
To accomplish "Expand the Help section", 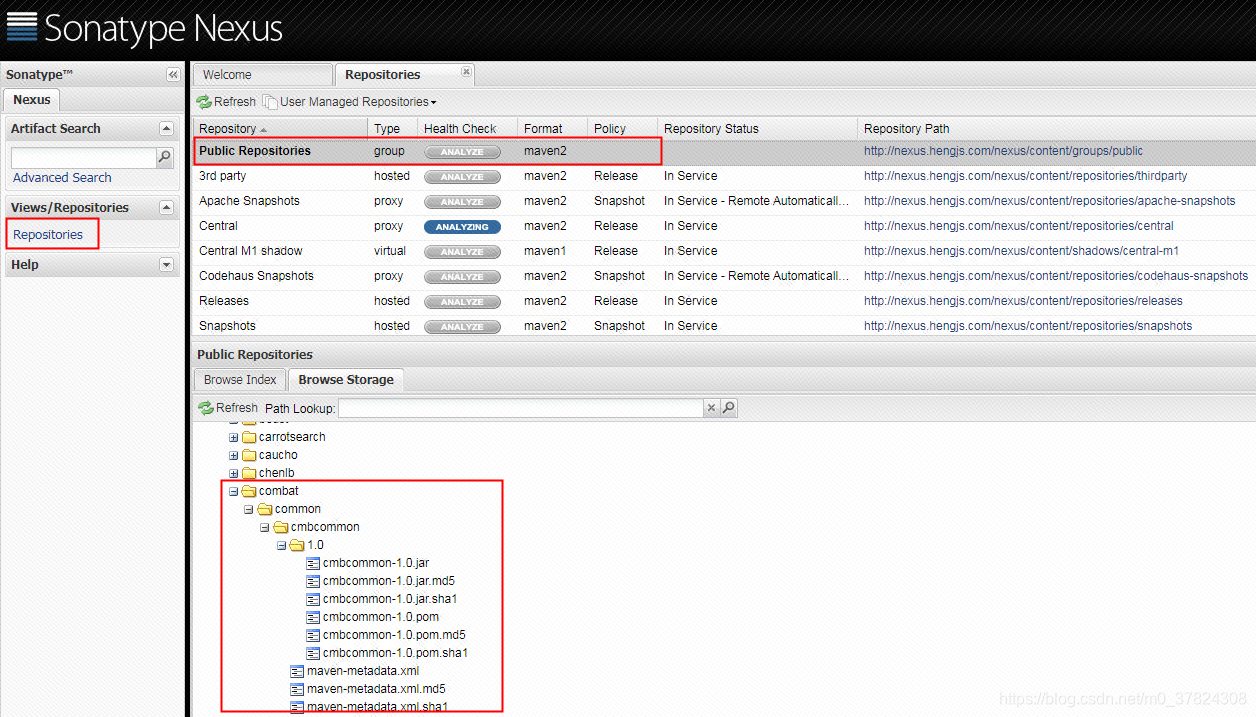I will (x=166, y=264).
